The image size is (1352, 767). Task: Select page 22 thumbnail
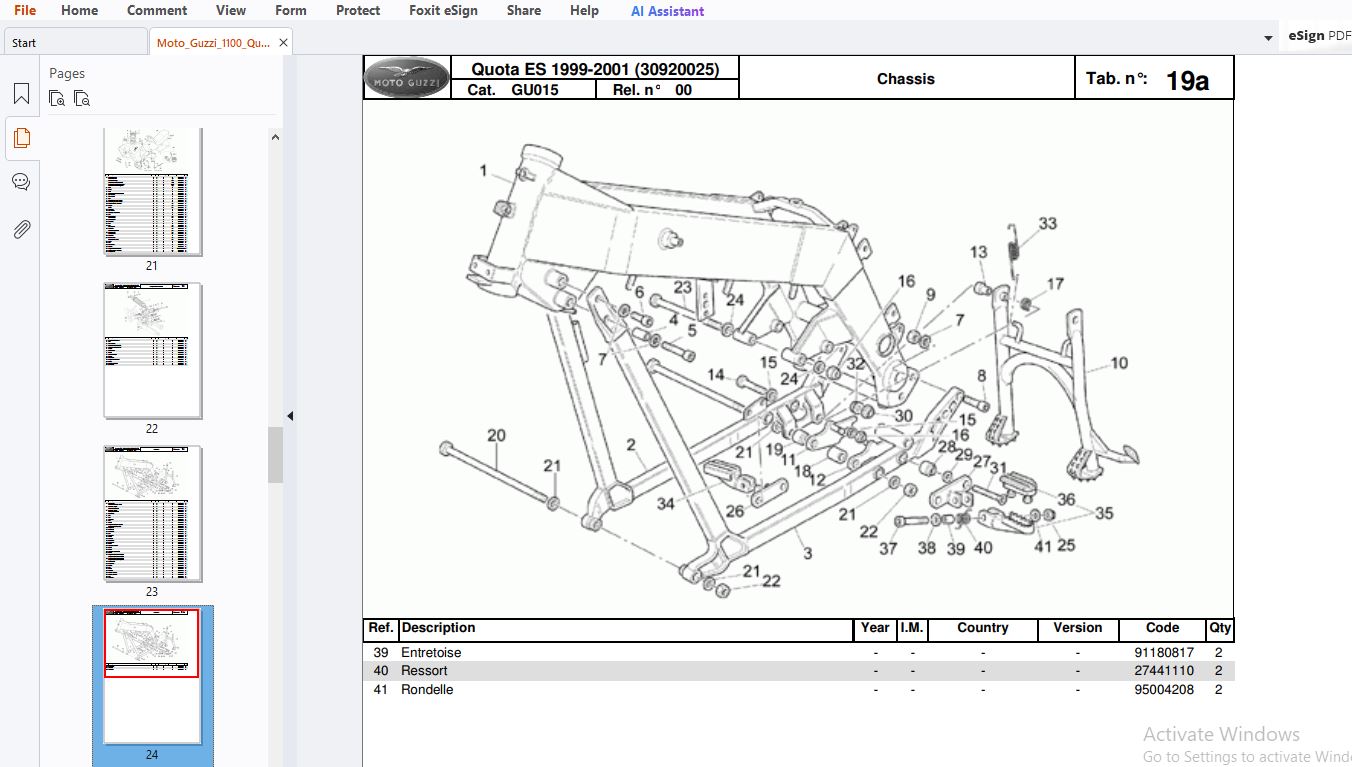click(x=152, y=350)
